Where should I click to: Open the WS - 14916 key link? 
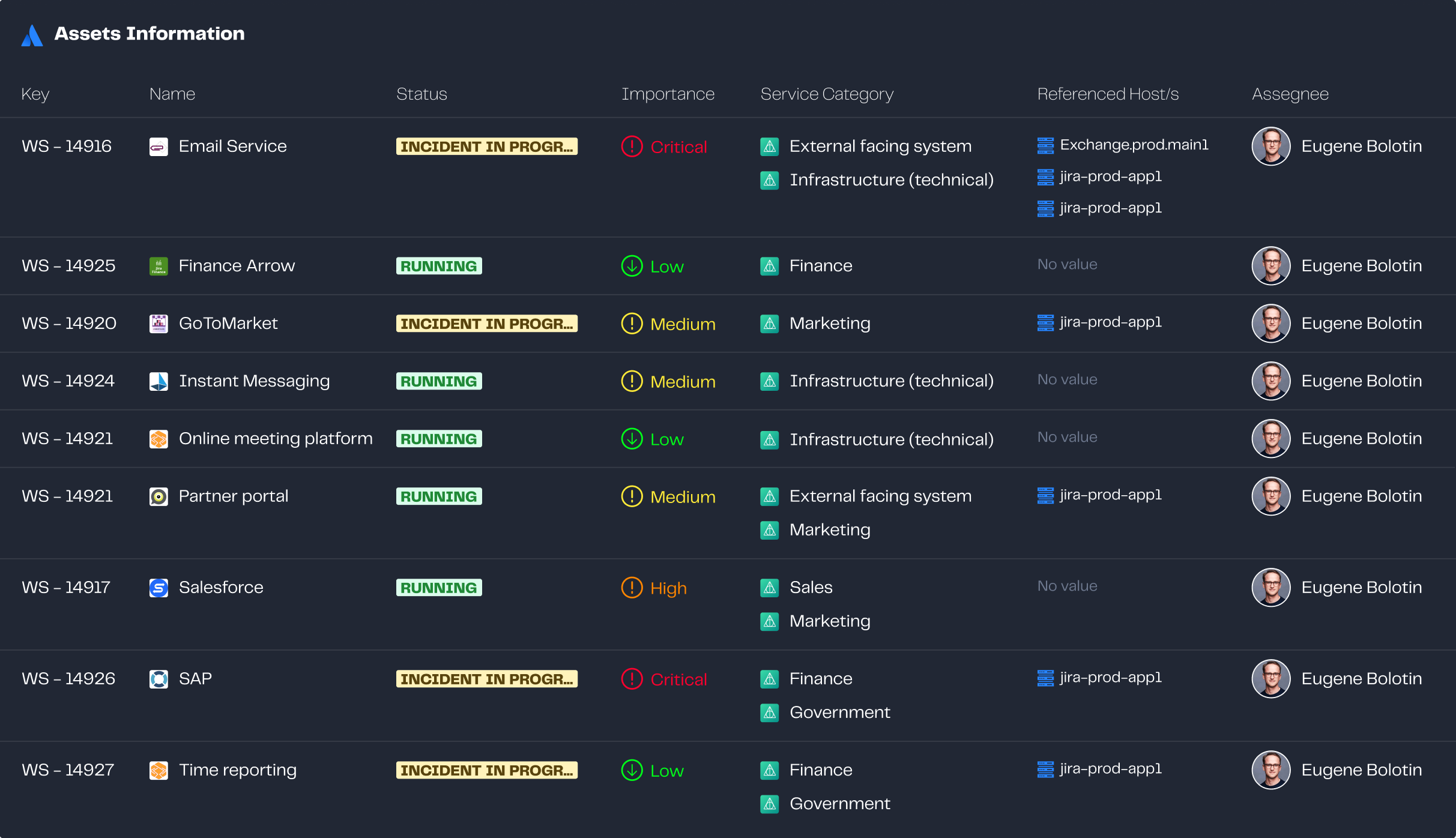67,146
